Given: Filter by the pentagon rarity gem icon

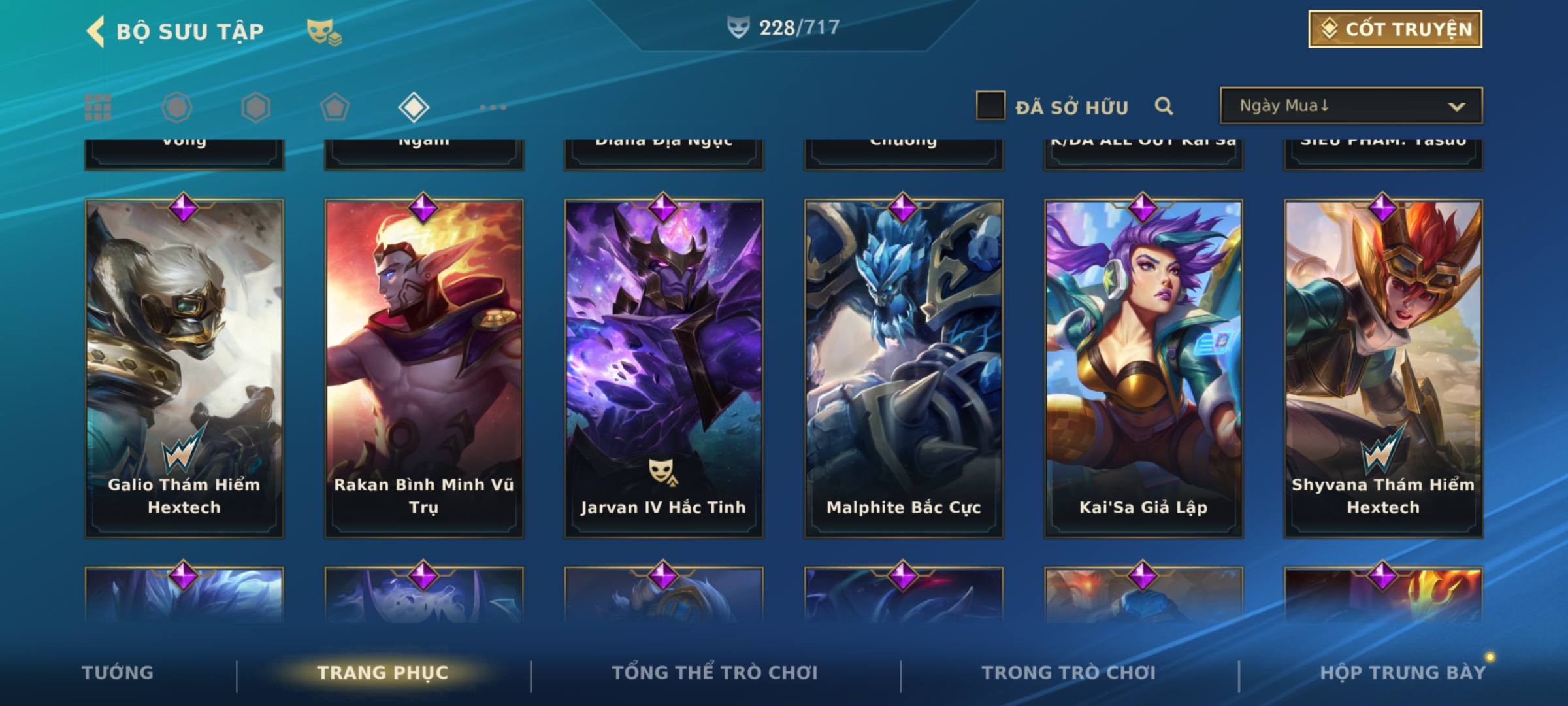Looking at the screenshot, I should (335, 107).
